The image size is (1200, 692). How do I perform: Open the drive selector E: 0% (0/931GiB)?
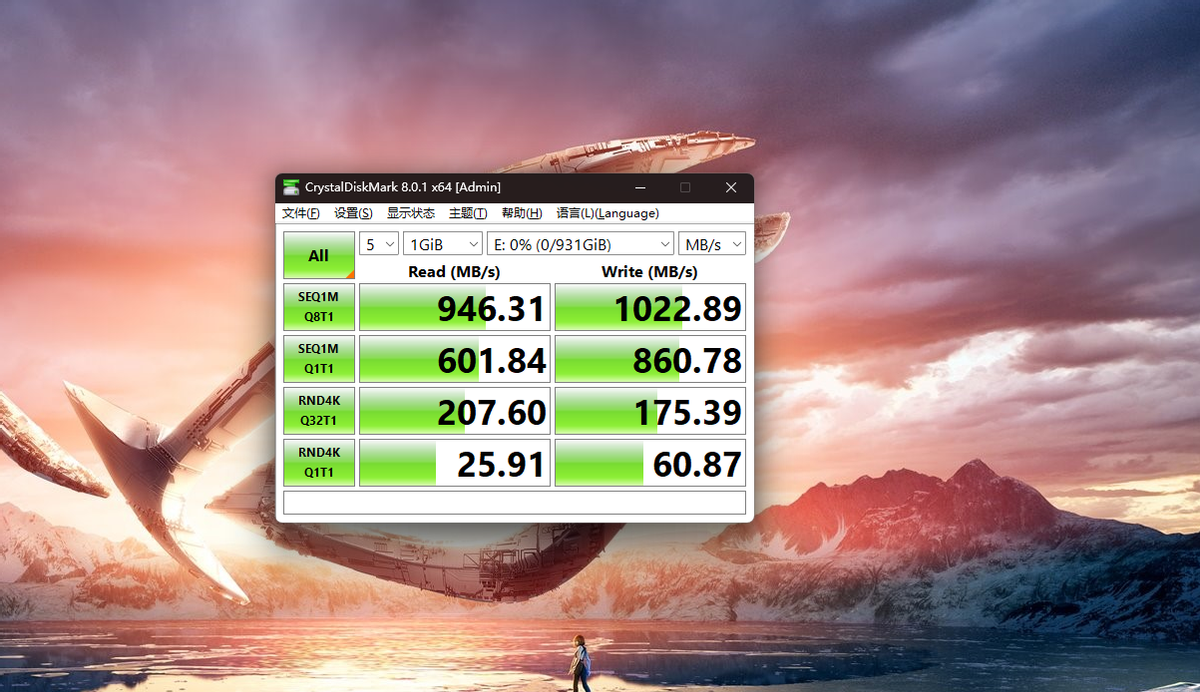(x=581, y=244)
